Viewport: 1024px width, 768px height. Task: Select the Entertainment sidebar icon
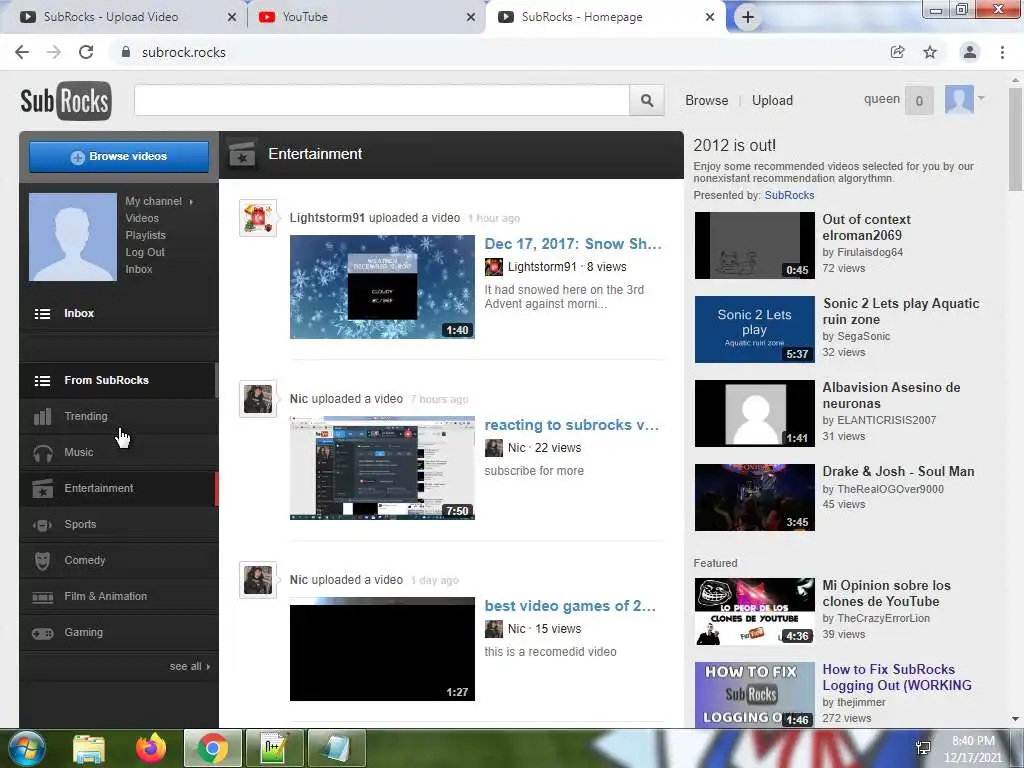click(42, 488)
